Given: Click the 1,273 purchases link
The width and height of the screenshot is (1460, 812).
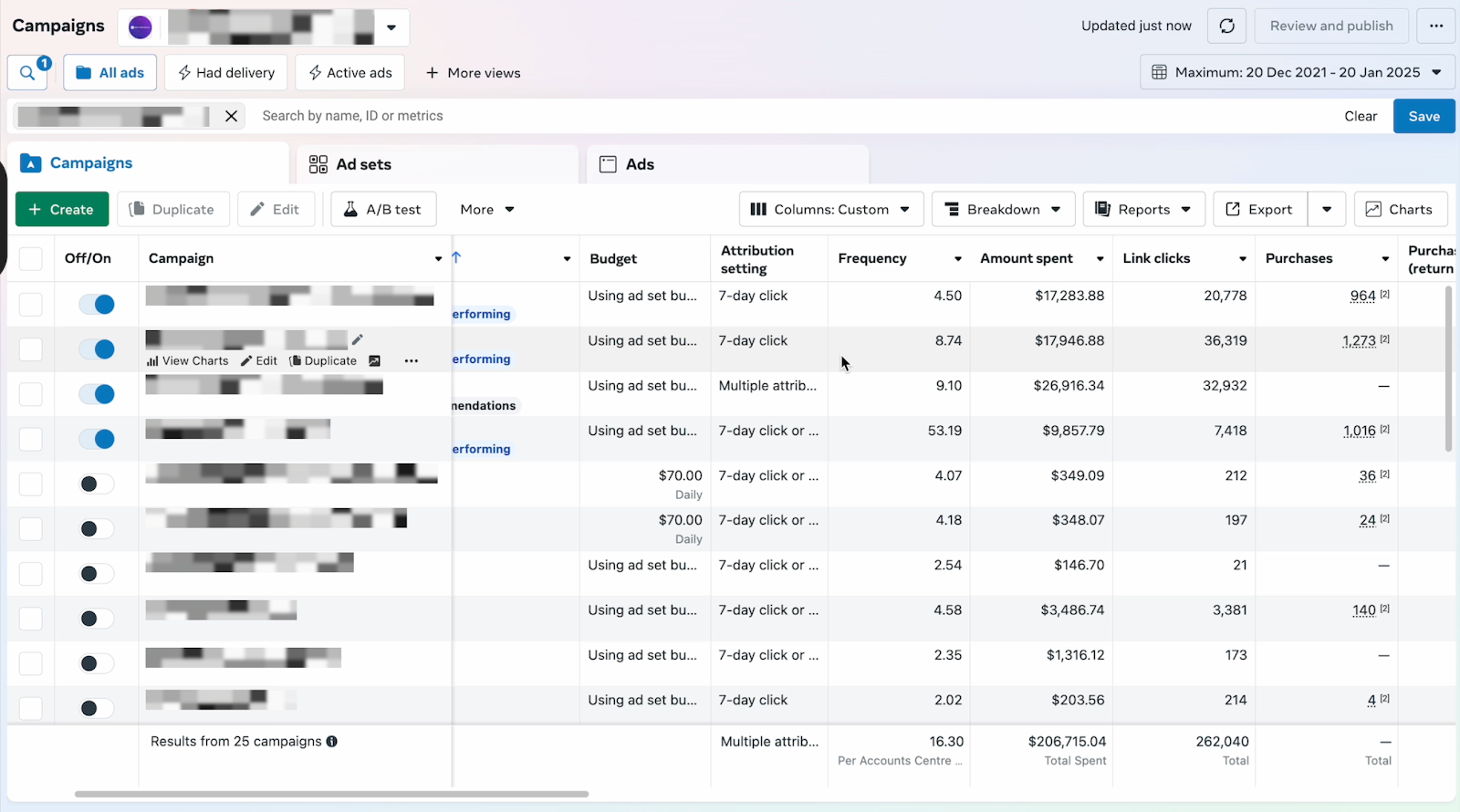Looking at the screenshot, I should [1359, 340].
